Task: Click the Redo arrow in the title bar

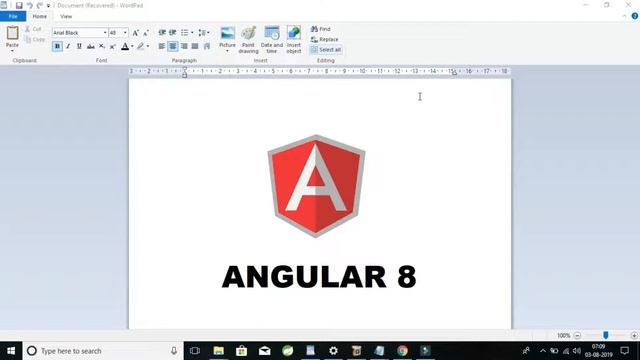Action: (x=40, y=5)
